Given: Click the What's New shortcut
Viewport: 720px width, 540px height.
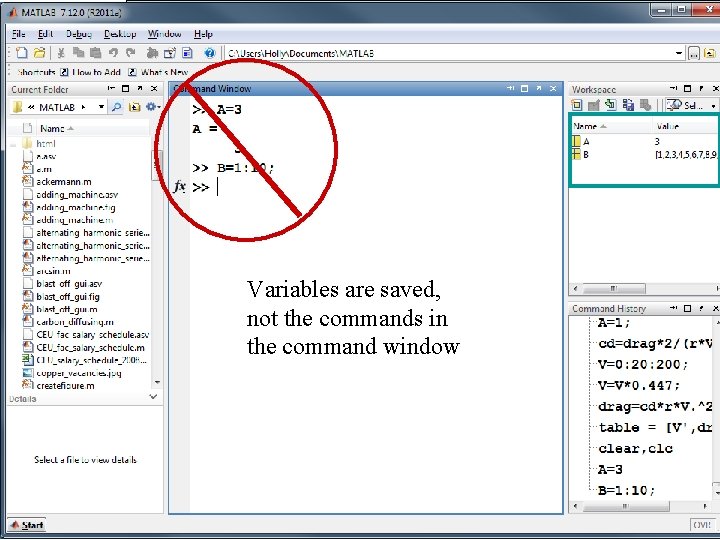Looking at the screenshot, I should 158,72.
